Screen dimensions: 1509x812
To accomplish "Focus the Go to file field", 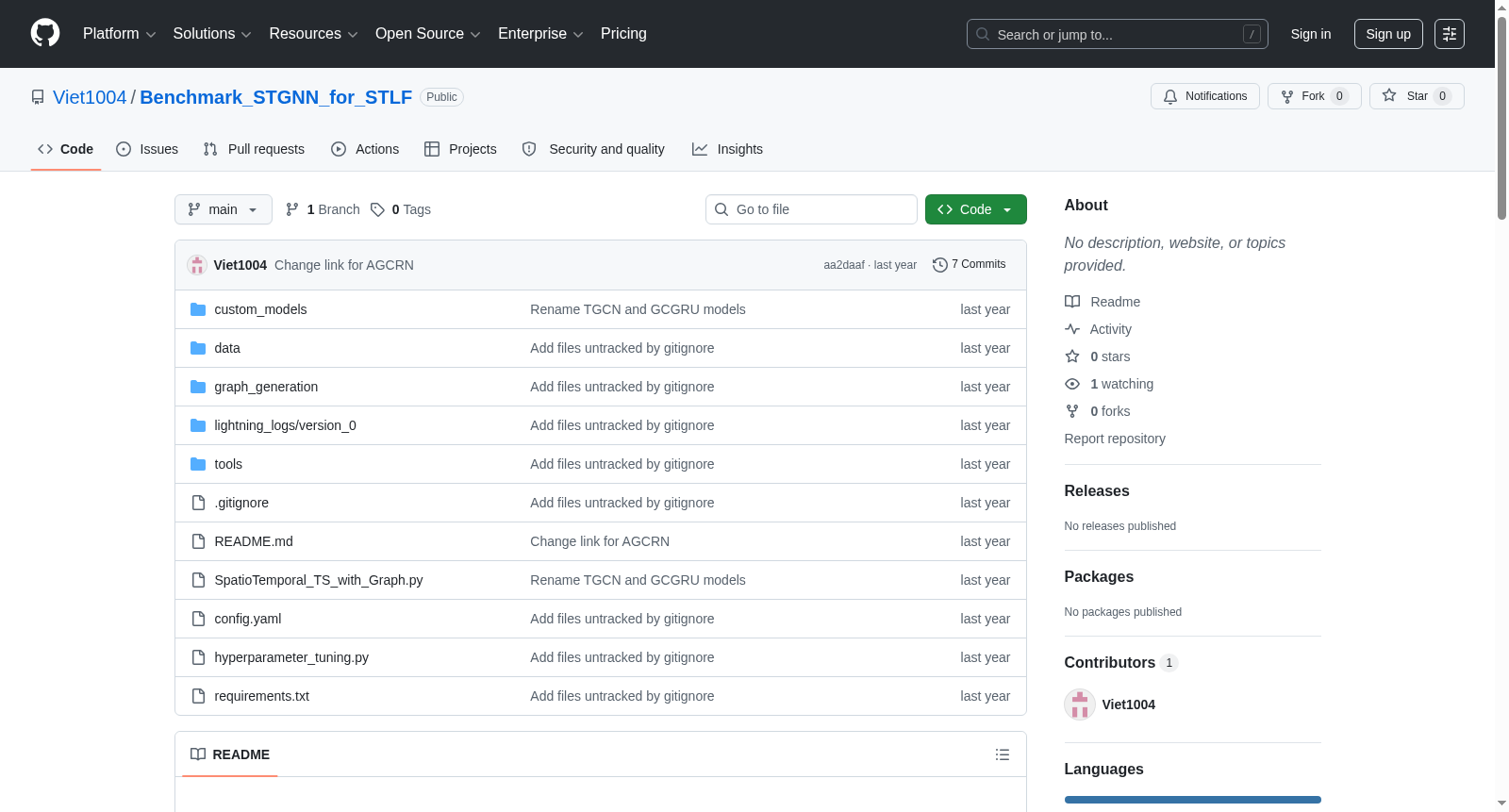I will 811,209.
